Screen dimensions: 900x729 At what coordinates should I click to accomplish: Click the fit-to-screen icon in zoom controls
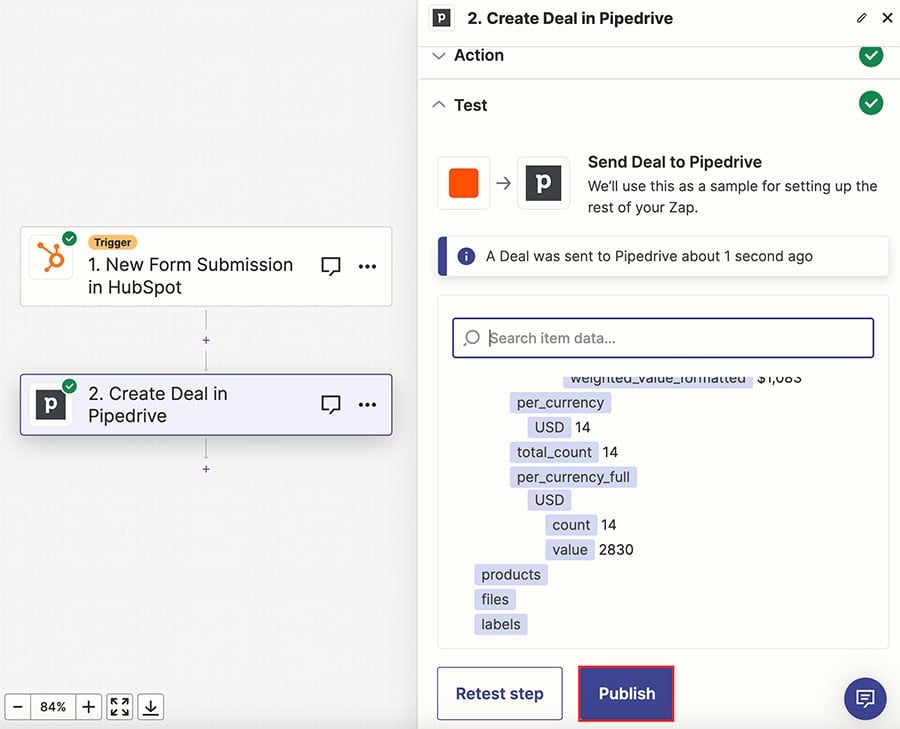click(x=118, y=707)
